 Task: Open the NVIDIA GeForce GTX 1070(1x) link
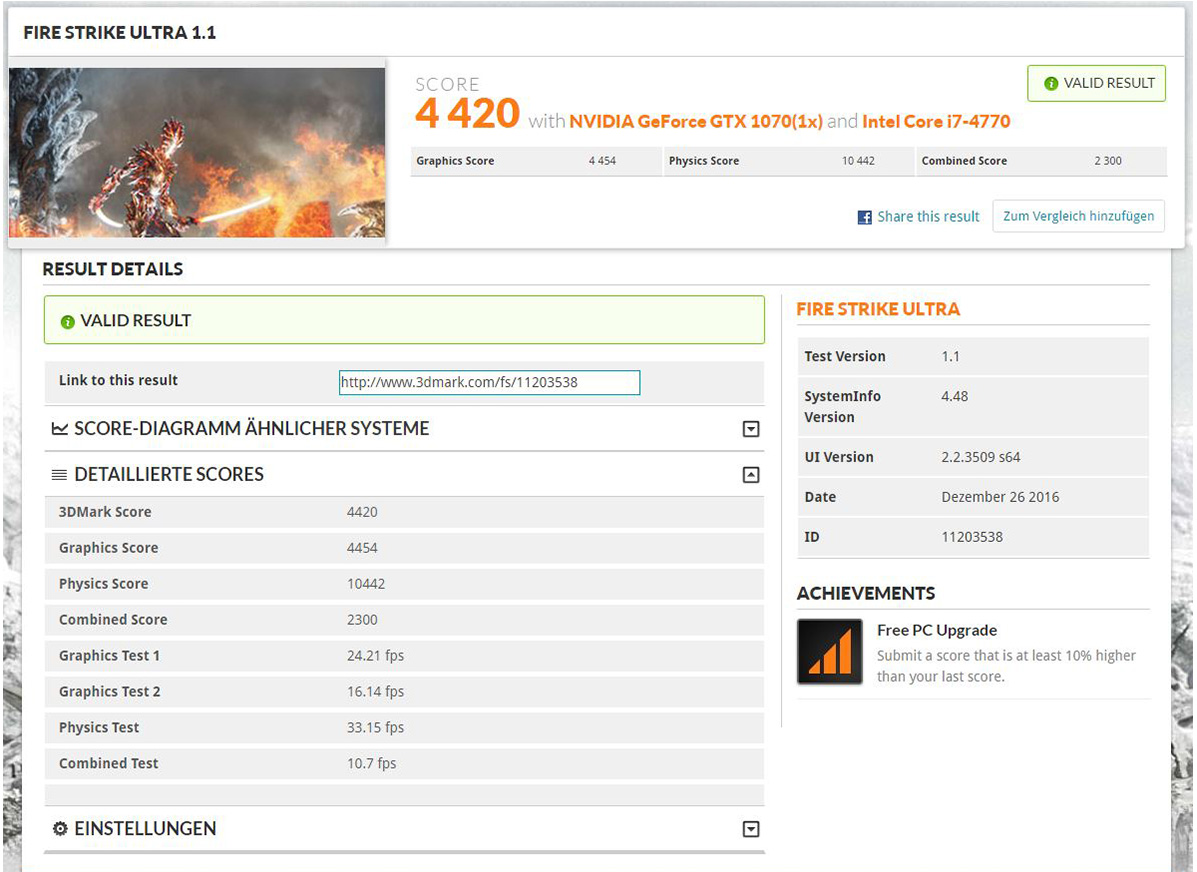point(695,121)
